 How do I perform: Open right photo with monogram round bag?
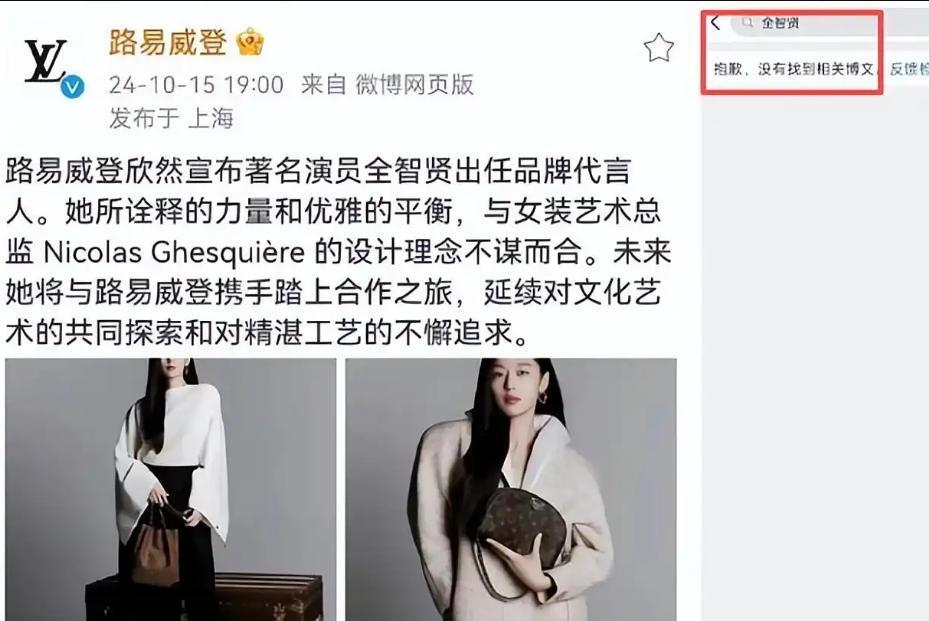point(511,489)
